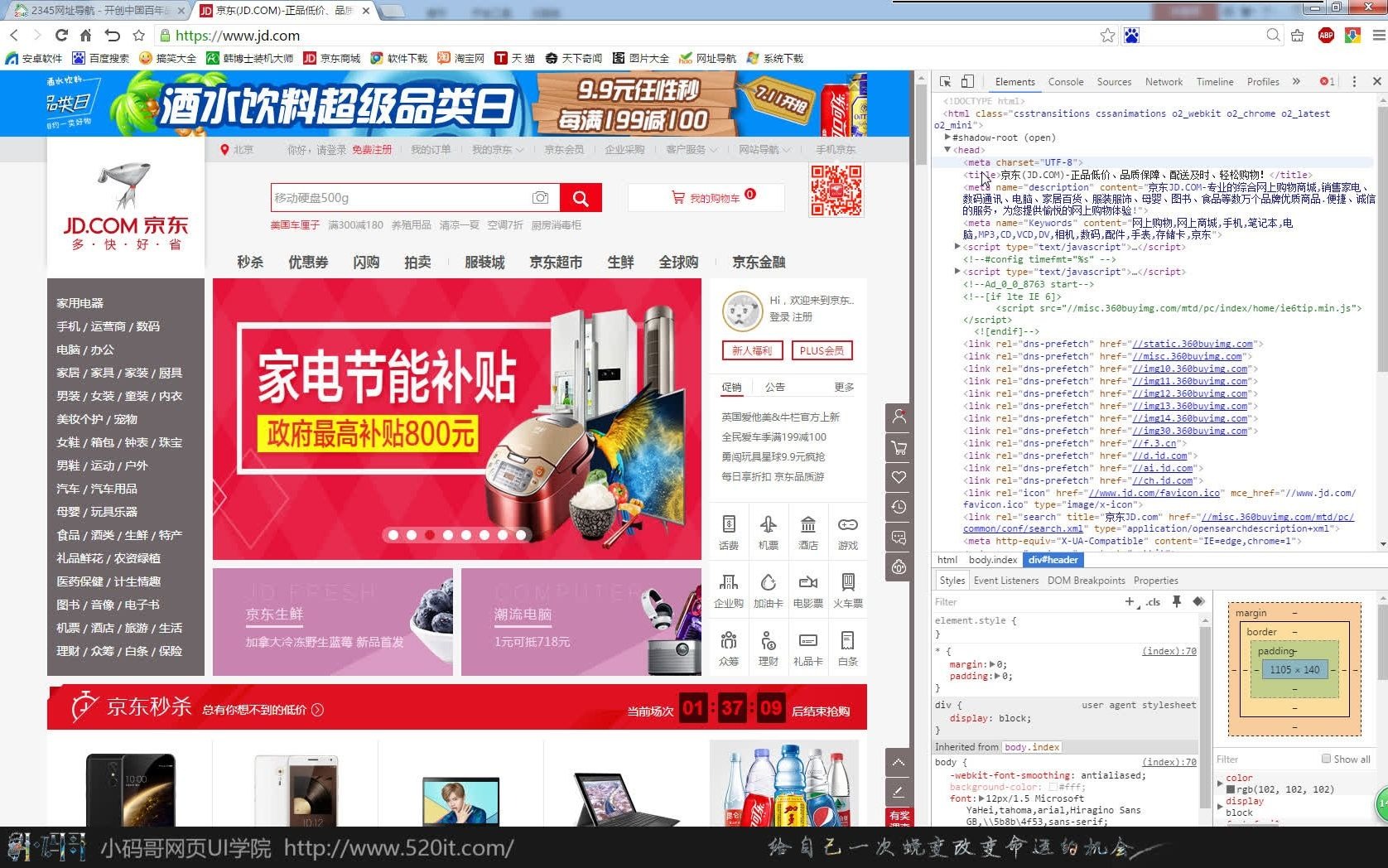This screenshot has height=868, width=1388.
Task: Open camera image search in the JD search box
Action: 540,198
